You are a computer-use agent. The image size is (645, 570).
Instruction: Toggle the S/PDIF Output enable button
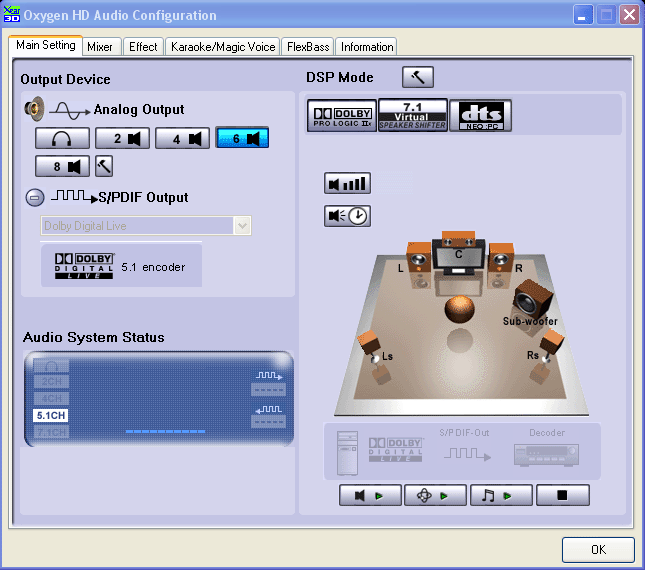(x=35, y=197)
